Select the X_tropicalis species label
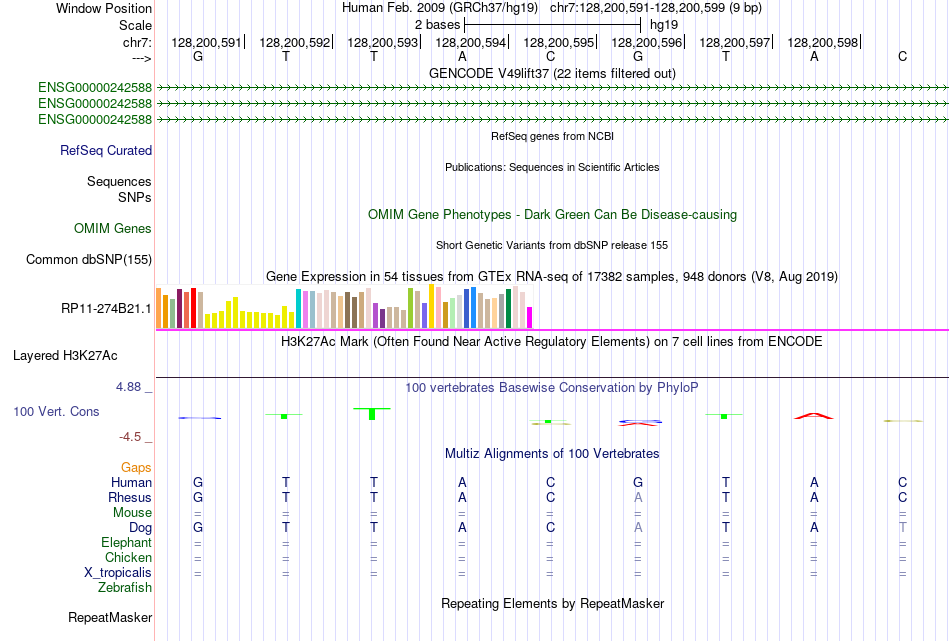This screenshot has width=950, height=641. point(118,573)
